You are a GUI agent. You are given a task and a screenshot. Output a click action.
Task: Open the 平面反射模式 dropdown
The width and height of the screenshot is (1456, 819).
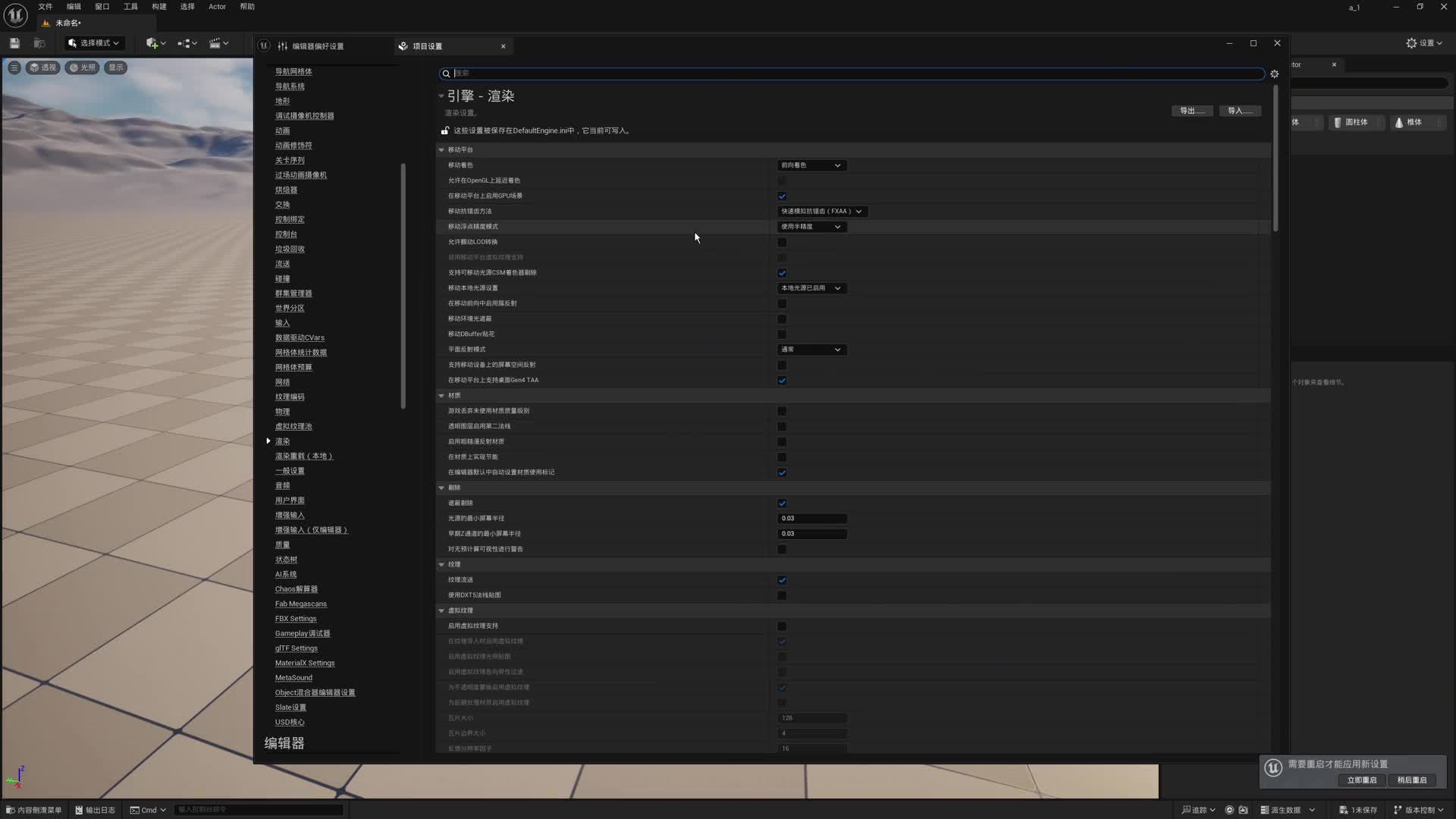(811, 350)
